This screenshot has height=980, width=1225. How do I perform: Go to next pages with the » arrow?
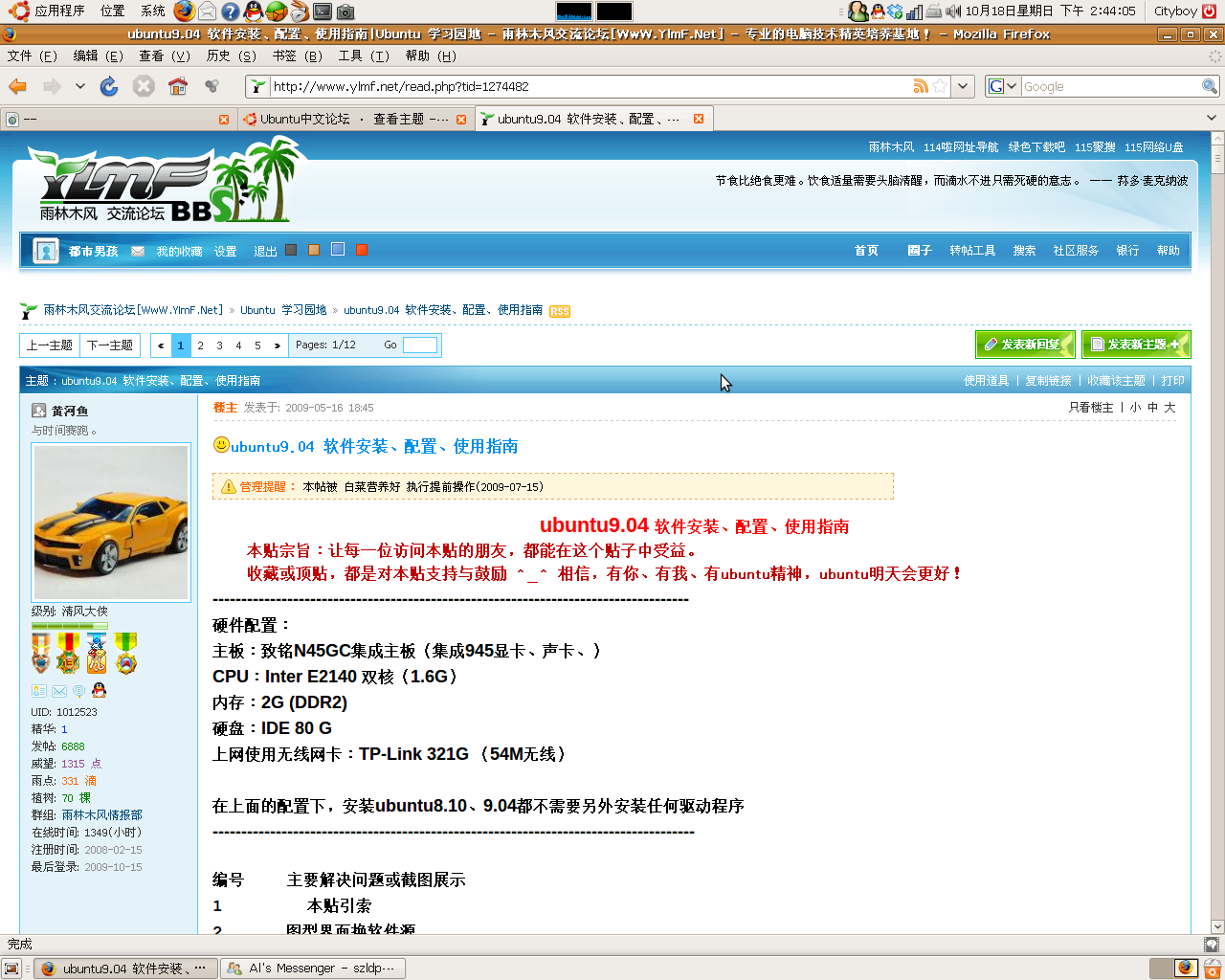pyautogui.click(x=277, y=345)
